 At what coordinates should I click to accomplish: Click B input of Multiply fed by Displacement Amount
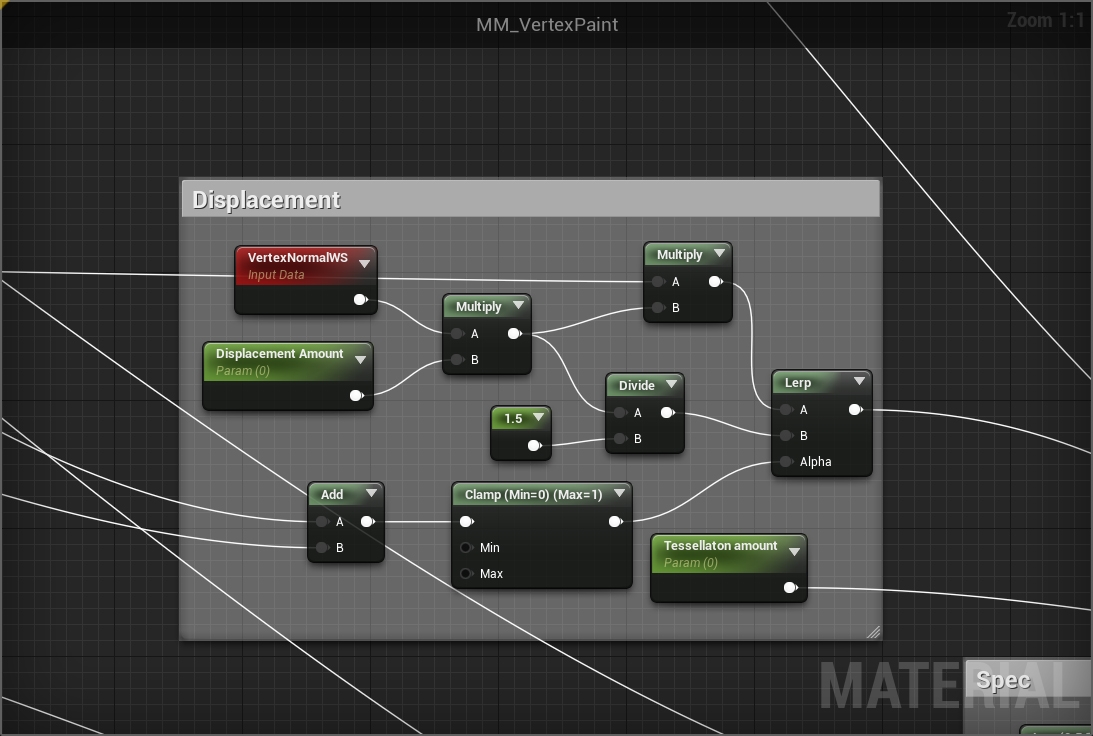[457, 360]
